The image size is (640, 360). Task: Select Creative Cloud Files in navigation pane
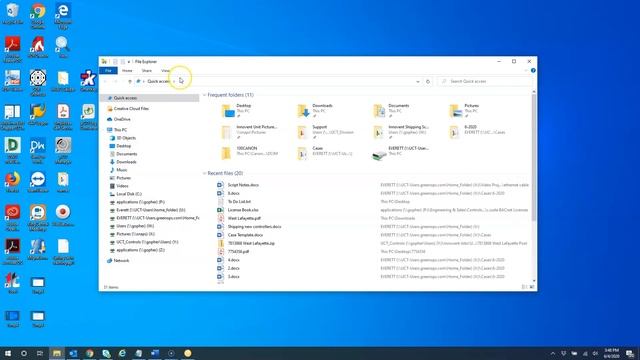point(131,109)
